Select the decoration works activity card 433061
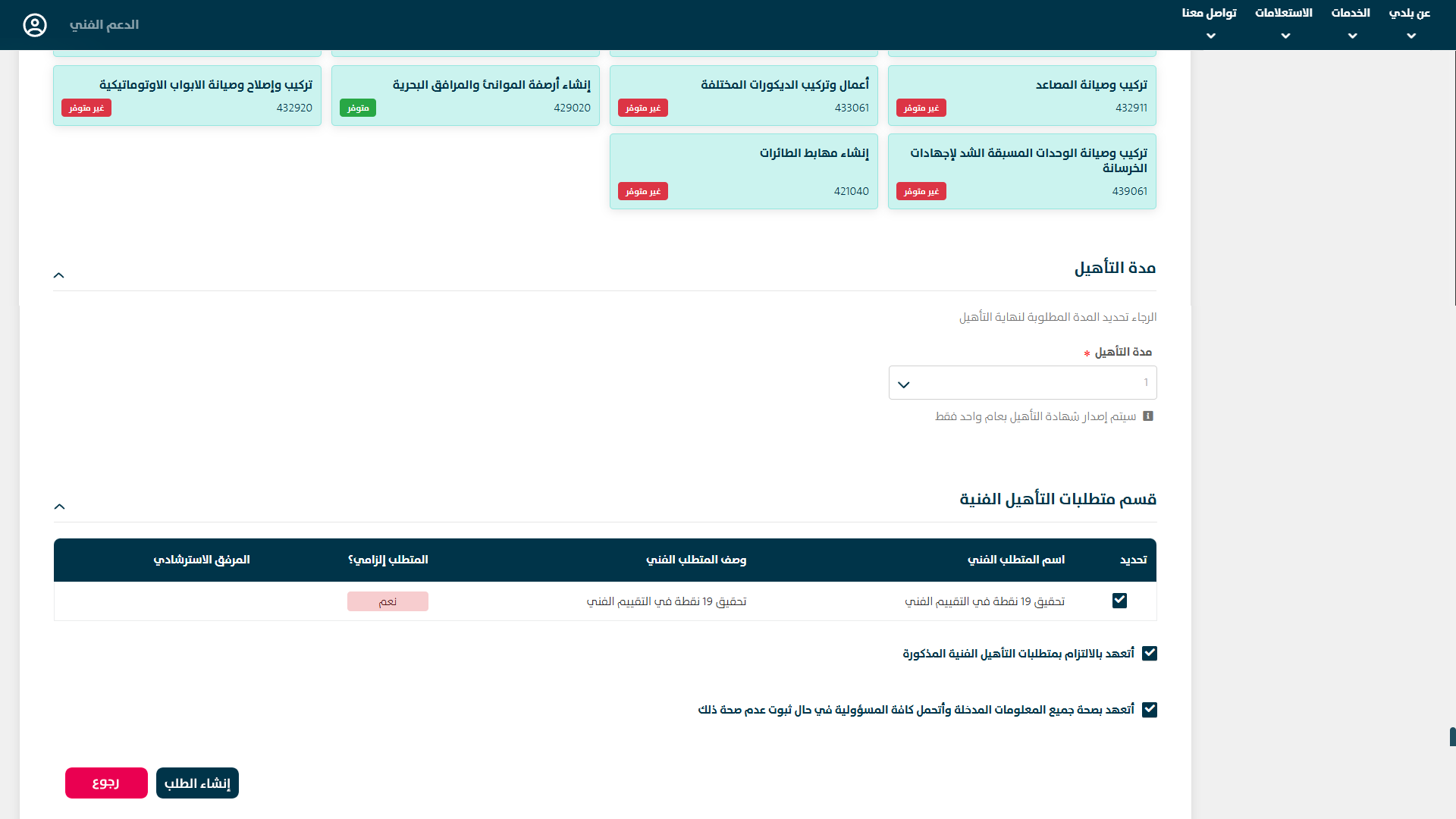The image size is (1456, 819). [x=743, y=95]
